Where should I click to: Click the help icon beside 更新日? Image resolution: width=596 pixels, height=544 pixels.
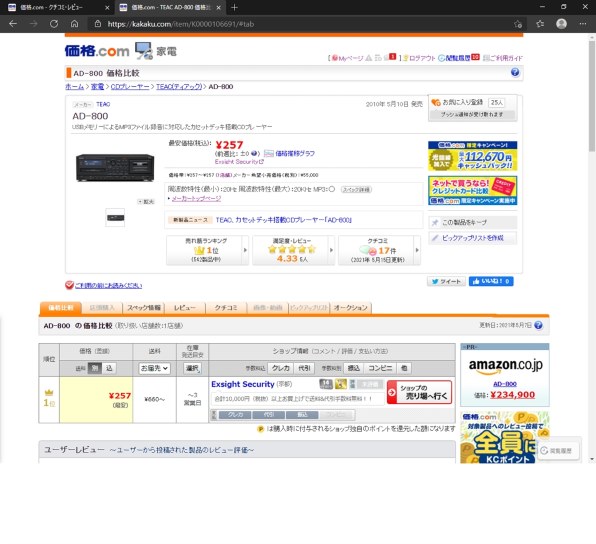point(538,325)
